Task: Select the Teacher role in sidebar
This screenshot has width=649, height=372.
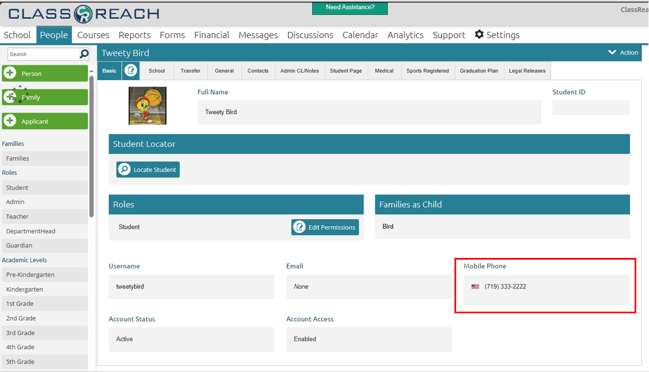Action: [45, 216]
